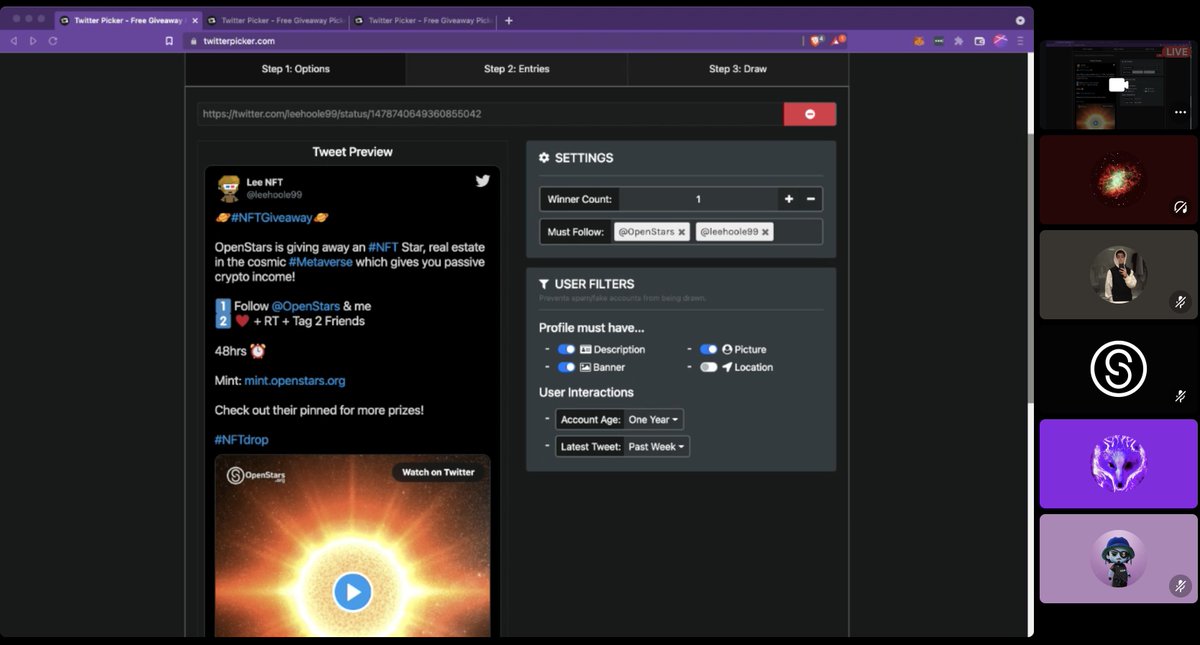Open the Brave Rewards triangle icon
1200x645 pixels.
838,41
